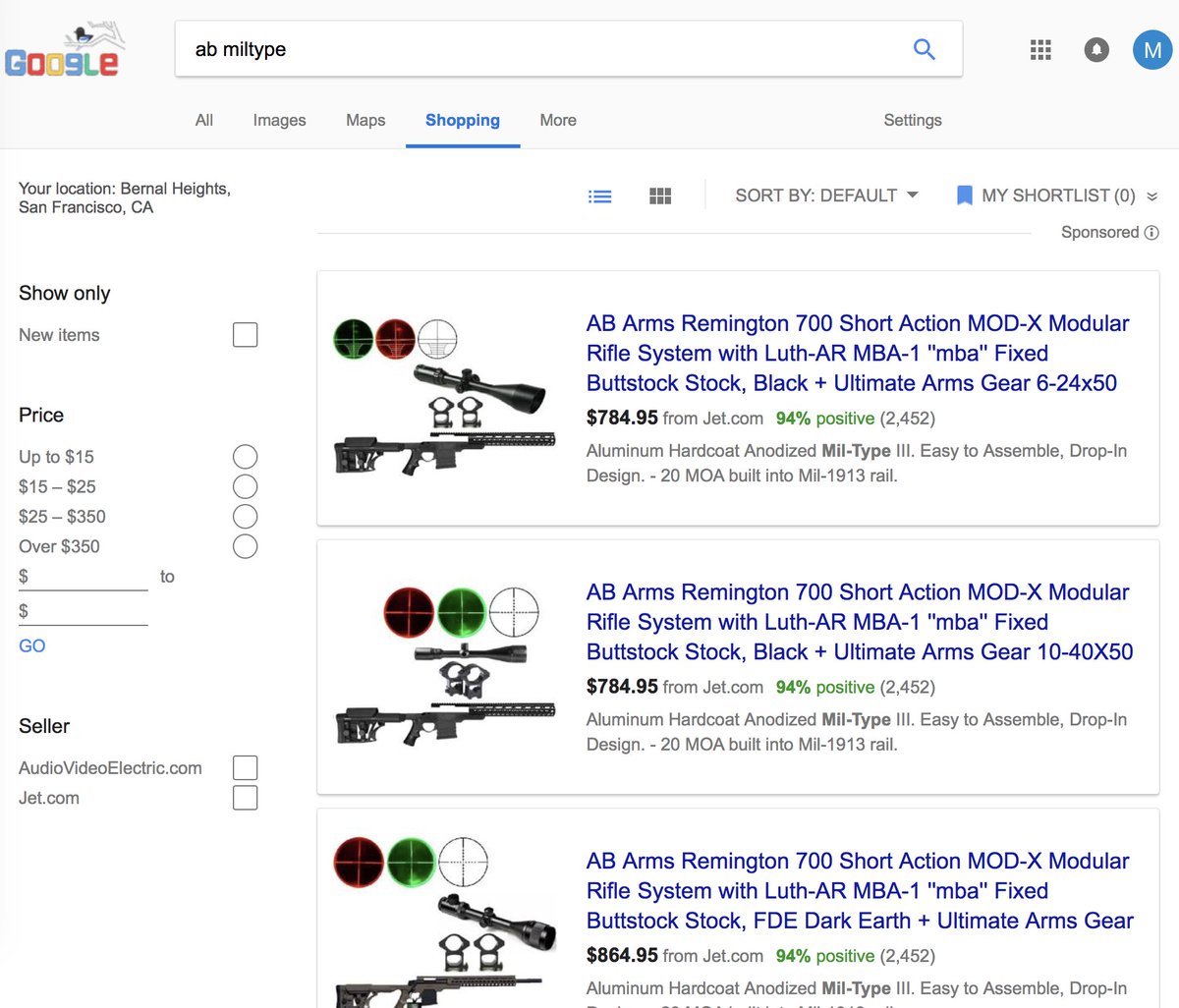The width and height of the screenshot is (1179, 1008).
Task: Click 94% positive on 10-40X50 listing
Action: 825,688
